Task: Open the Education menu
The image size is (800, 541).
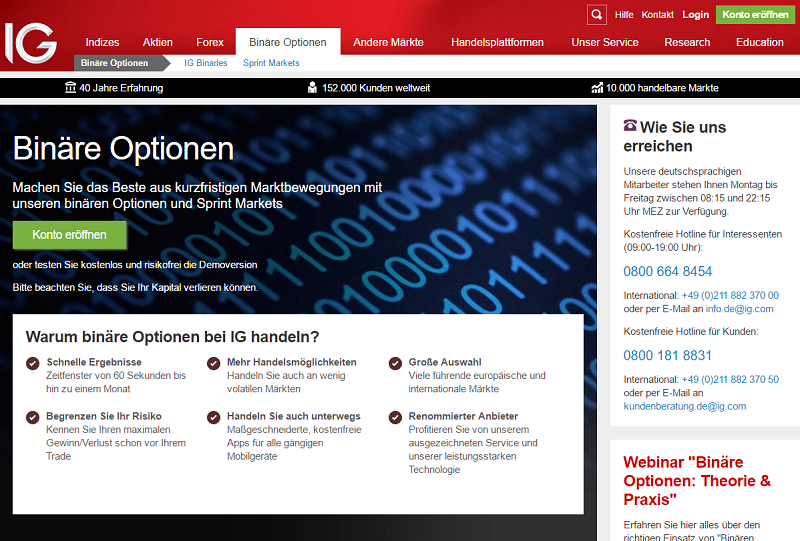Action: [760, 42]
